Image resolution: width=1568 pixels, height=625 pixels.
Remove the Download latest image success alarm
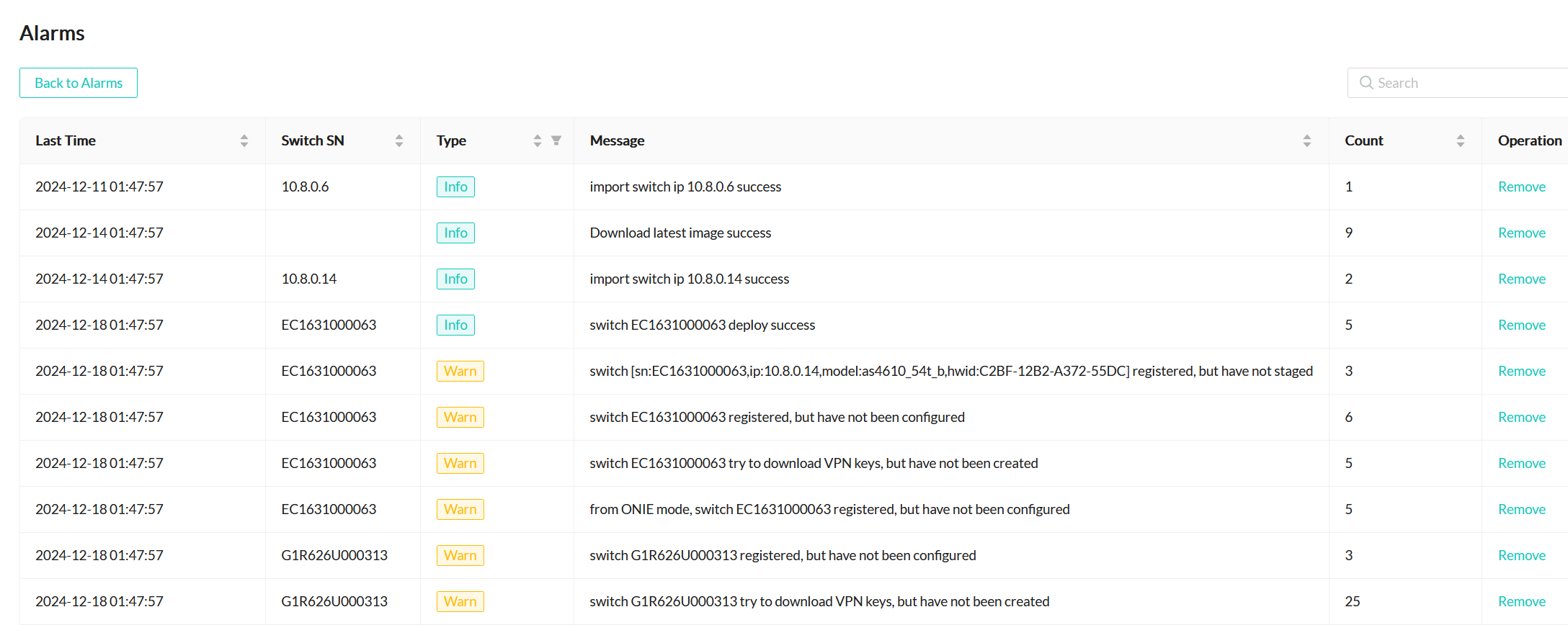1521,233
